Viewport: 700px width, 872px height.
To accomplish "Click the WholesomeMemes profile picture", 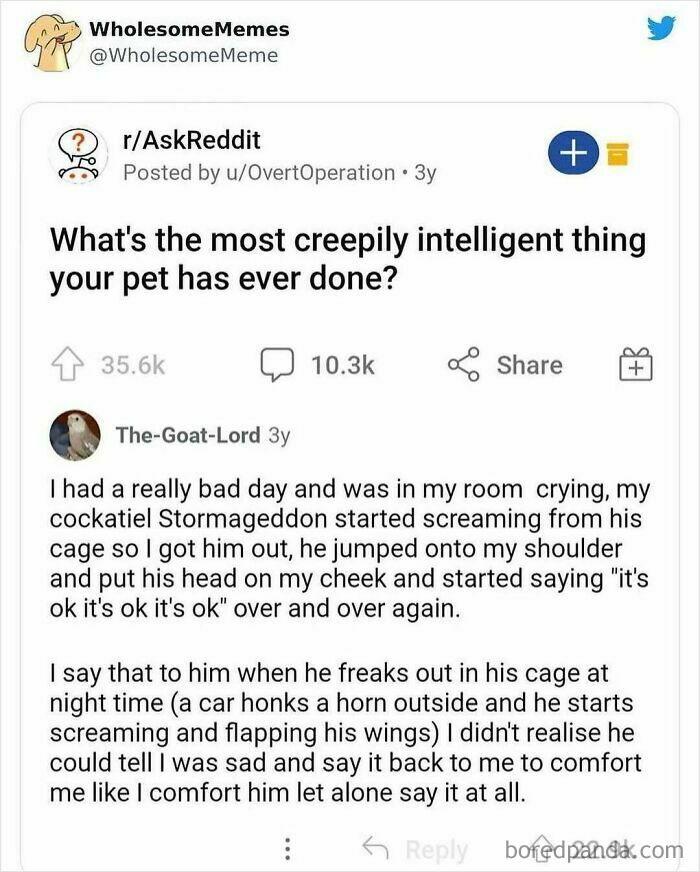I will coord(50,40).
